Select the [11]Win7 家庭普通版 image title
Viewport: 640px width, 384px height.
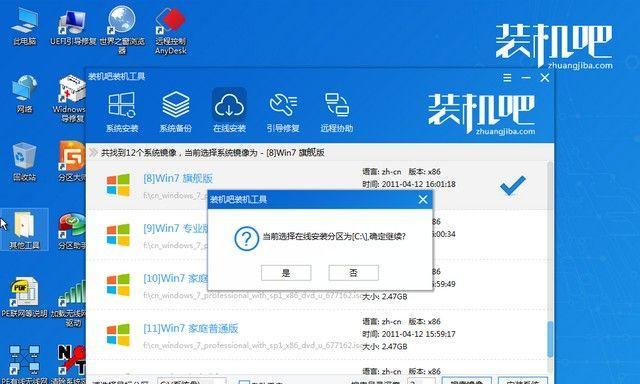pyautogui.click(x=191, y=328)
